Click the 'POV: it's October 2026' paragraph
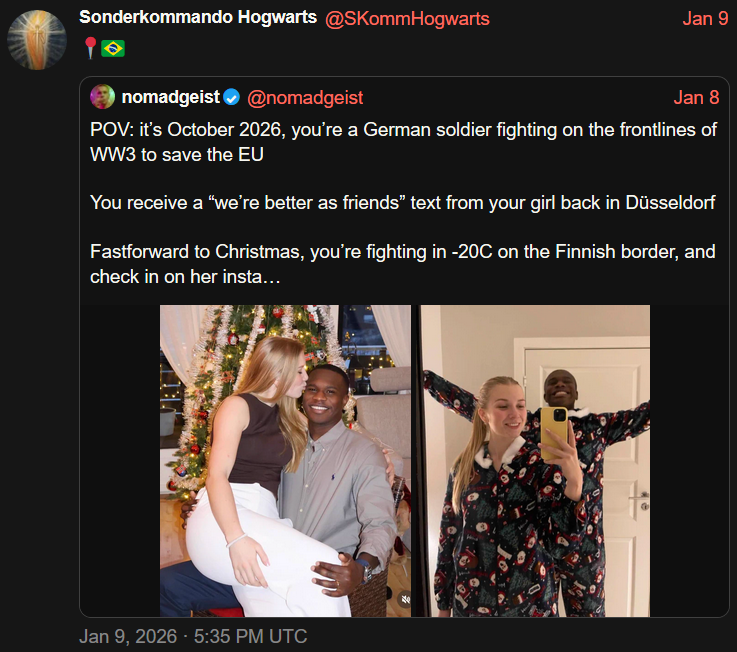This screenshot has width=737, height=652. 403,142
